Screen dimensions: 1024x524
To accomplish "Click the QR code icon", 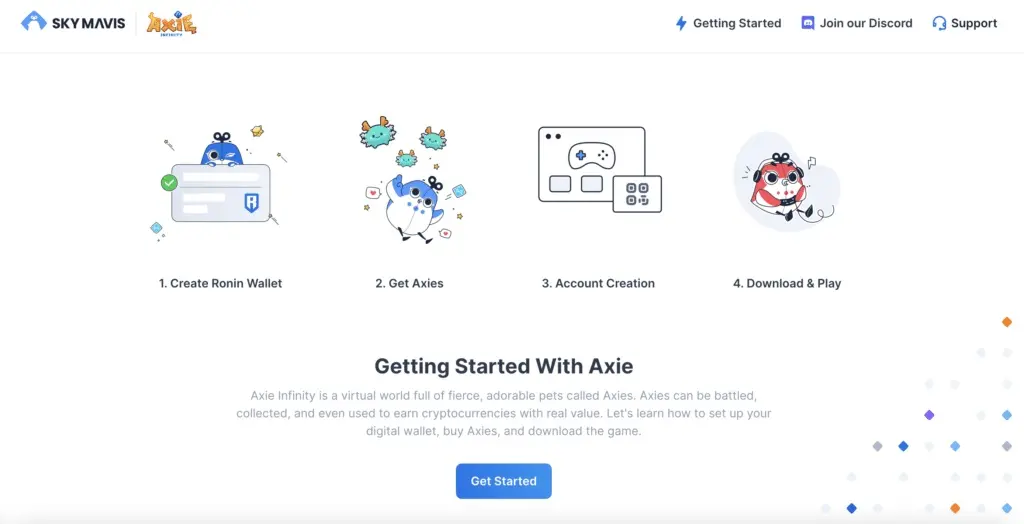I will click(x=637, y=194).
